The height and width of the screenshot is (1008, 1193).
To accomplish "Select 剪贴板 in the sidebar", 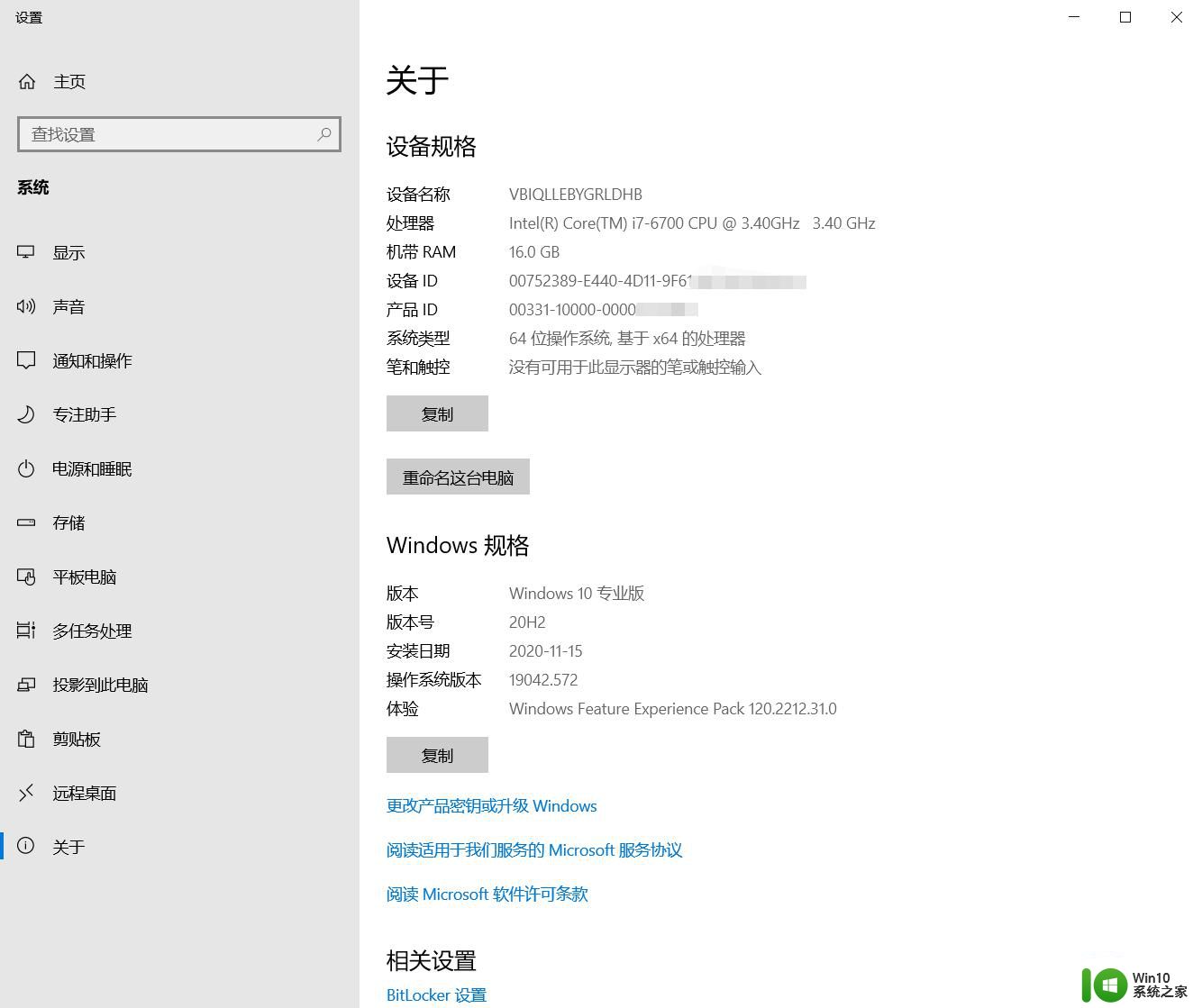I will [179, 739].
